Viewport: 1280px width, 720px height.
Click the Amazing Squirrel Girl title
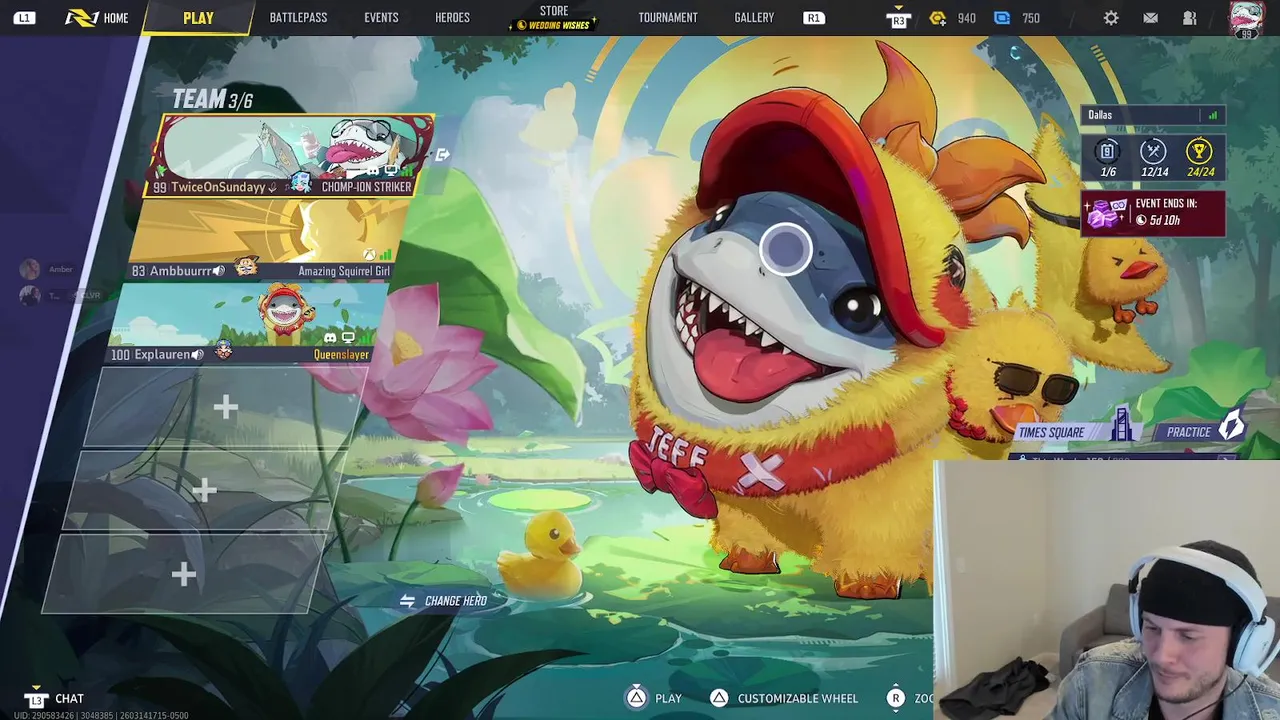(344, 271)
